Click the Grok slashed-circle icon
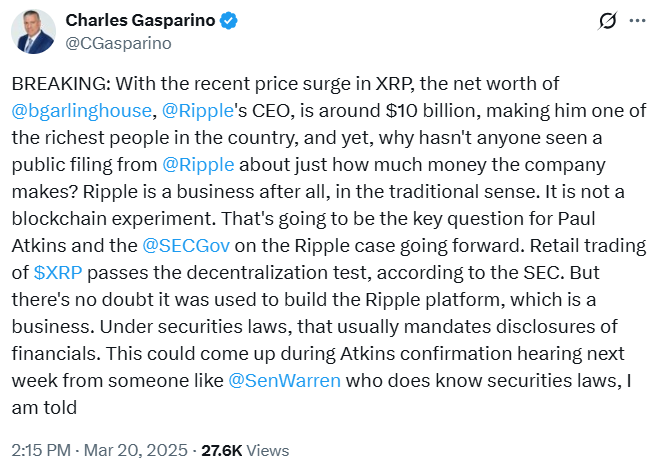Screen dimensions: 662x467 (607, 21)
